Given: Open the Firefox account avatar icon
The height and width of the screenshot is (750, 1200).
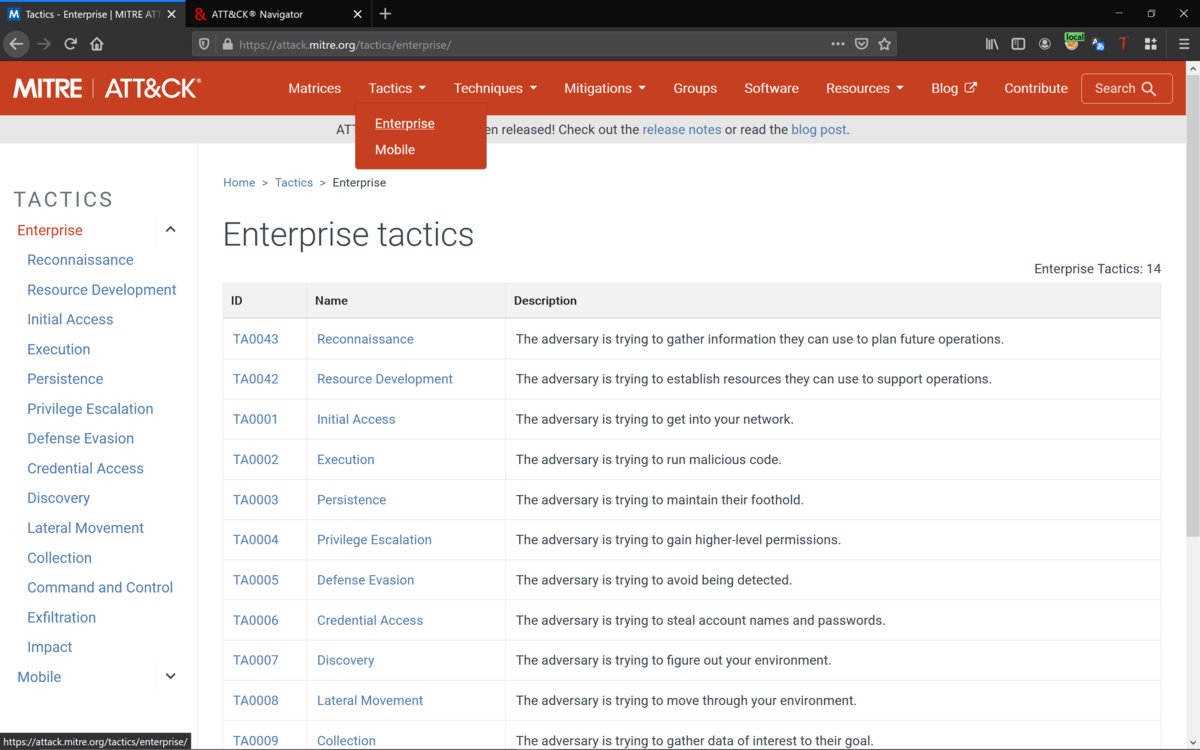Looking at the screenshot, I should click(1045, 44).
